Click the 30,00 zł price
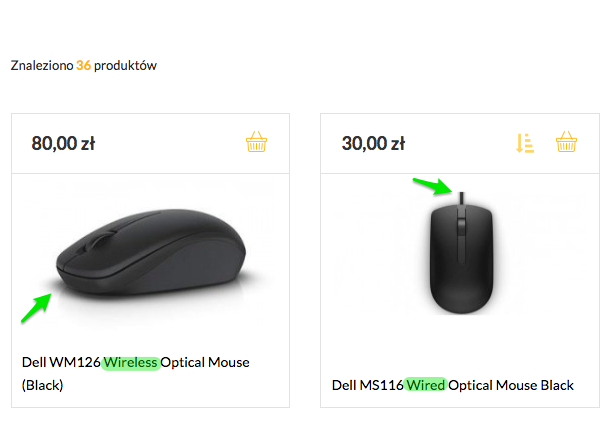614x435 pixels. coord(373,143)
